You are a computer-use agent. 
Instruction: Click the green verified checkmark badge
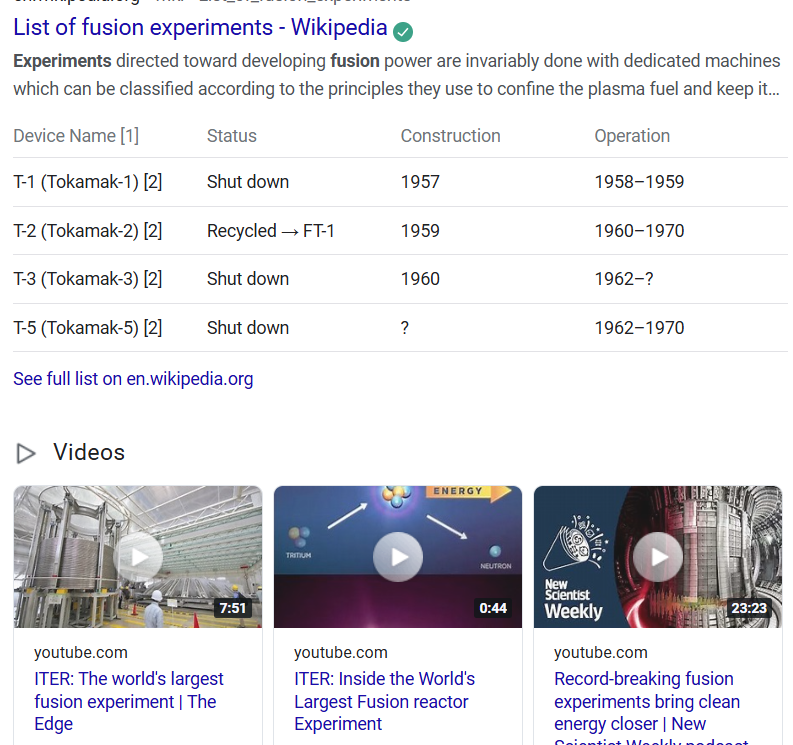403,32
